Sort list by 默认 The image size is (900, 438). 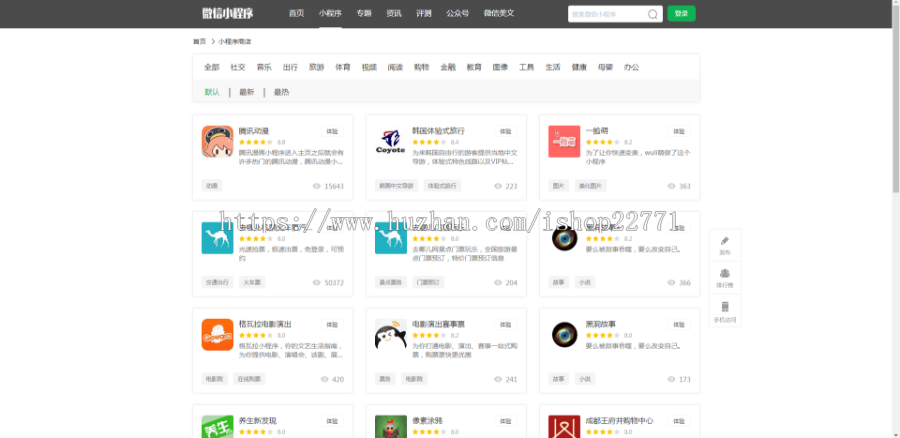tap(212, 92)
